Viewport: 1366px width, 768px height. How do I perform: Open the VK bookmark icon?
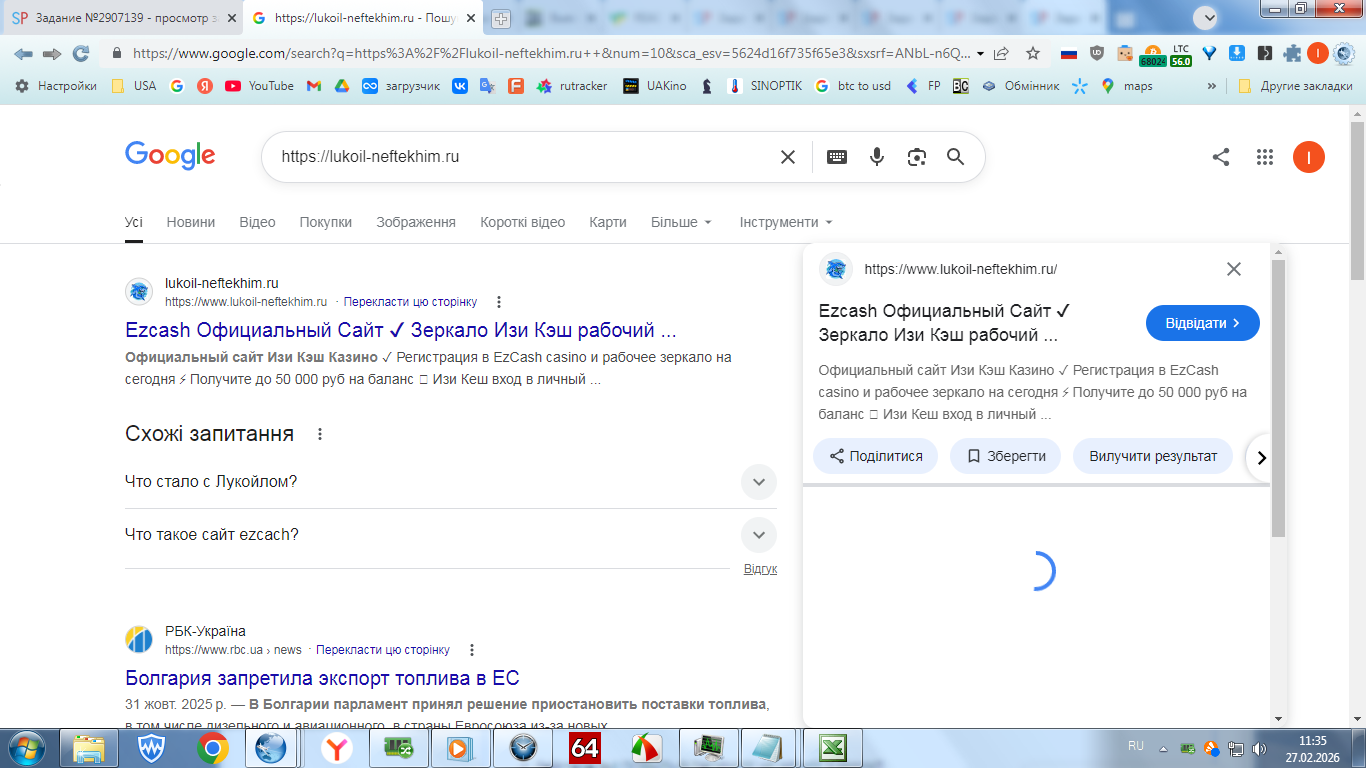460,86
